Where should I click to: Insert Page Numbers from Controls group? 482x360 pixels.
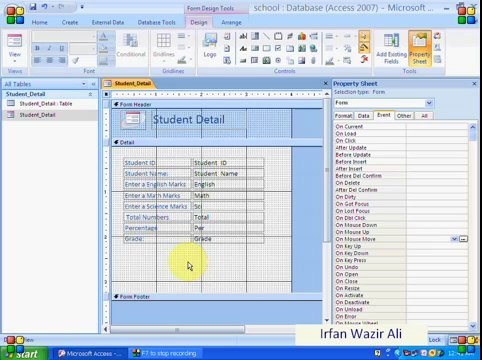click(227, 49)
